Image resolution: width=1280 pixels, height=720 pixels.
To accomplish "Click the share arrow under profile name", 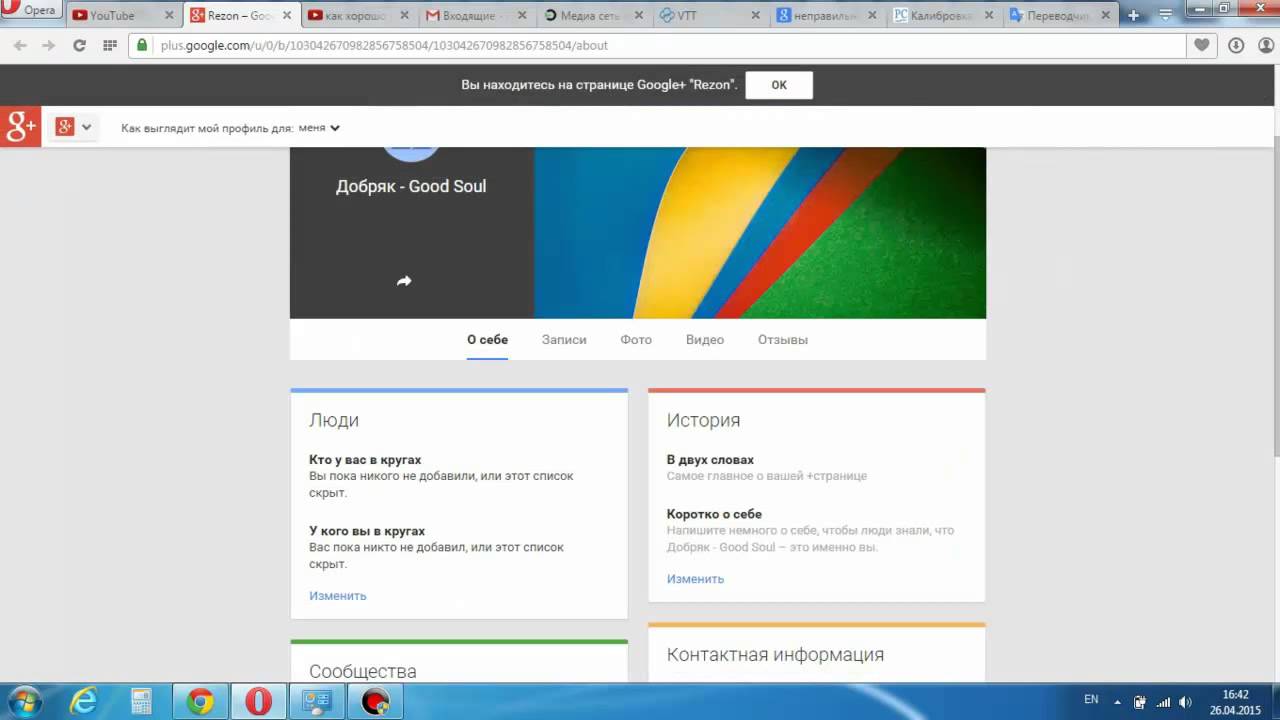I will click(404, 281).
